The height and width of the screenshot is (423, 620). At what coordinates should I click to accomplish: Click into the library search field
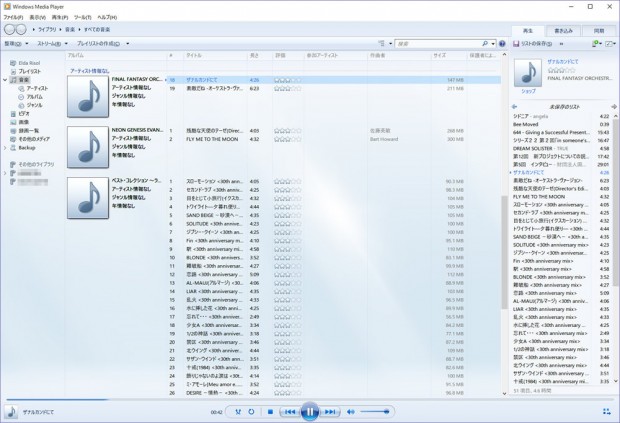(438, 43)
